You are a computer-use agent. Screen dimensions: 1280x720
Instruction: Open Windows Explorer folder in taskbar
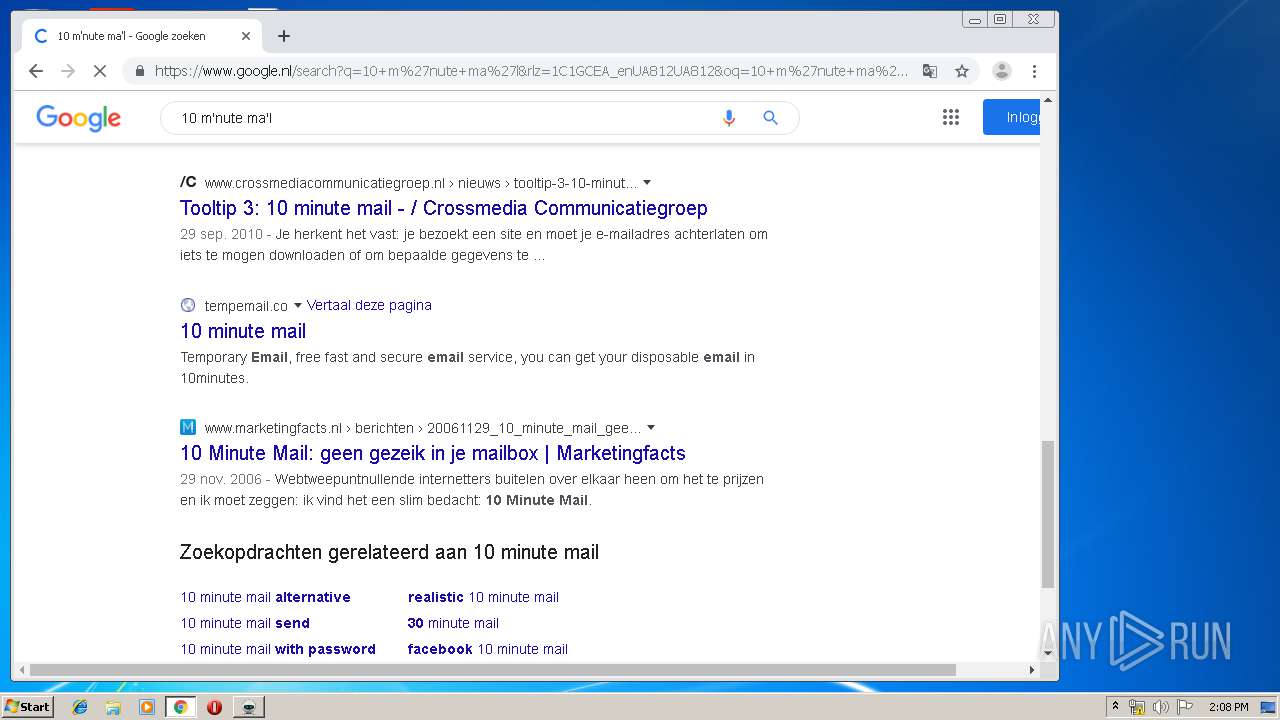tap(113, 707)
